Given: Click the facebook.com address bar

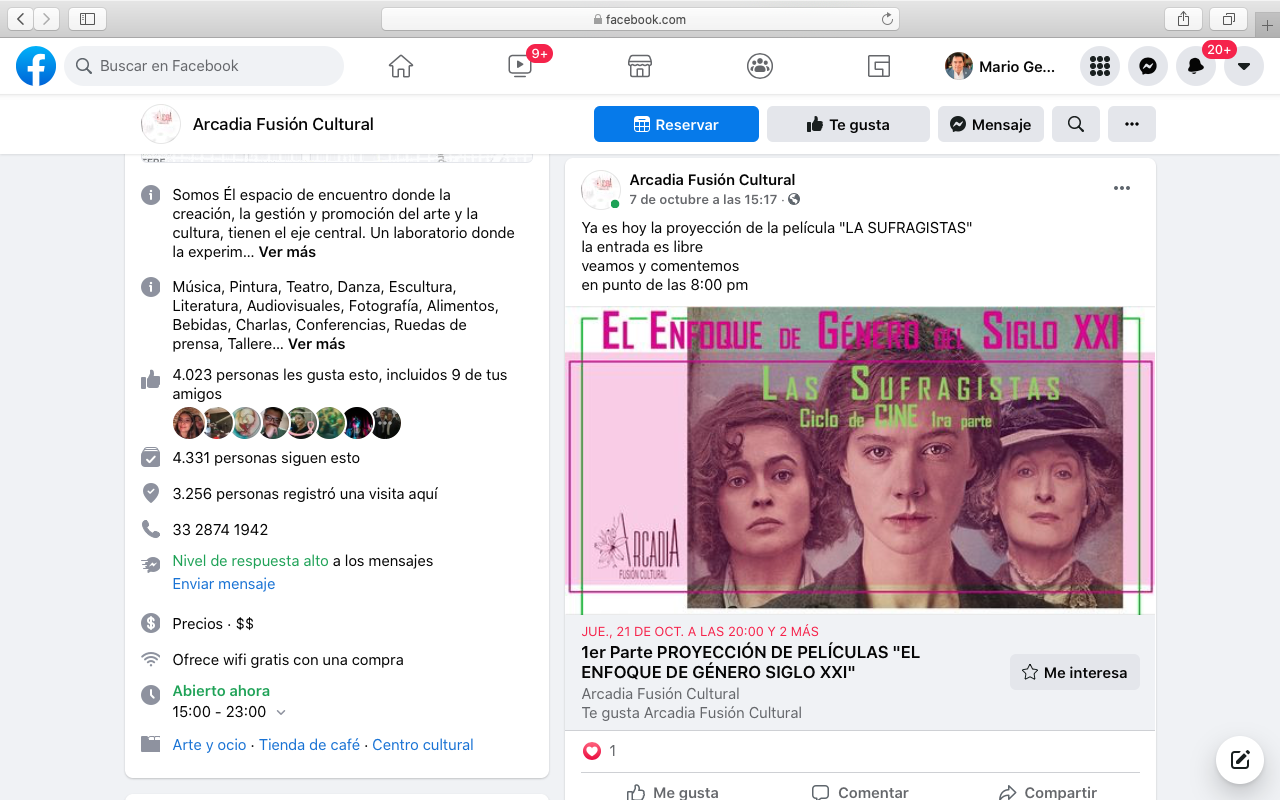Looking at the screenshot, I should pos(640,19).
